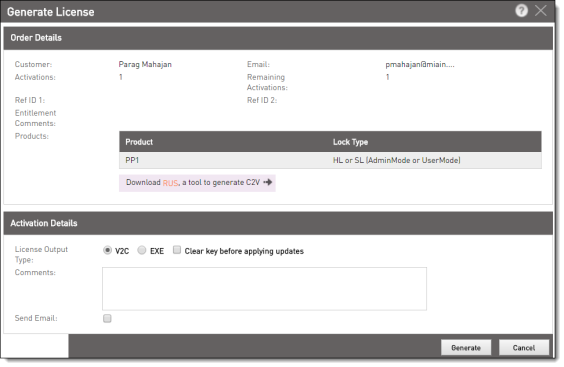This screenshot has width=564, height=367.
Task: Click the arrow icon after generate C2V
Action: [268, 182]
